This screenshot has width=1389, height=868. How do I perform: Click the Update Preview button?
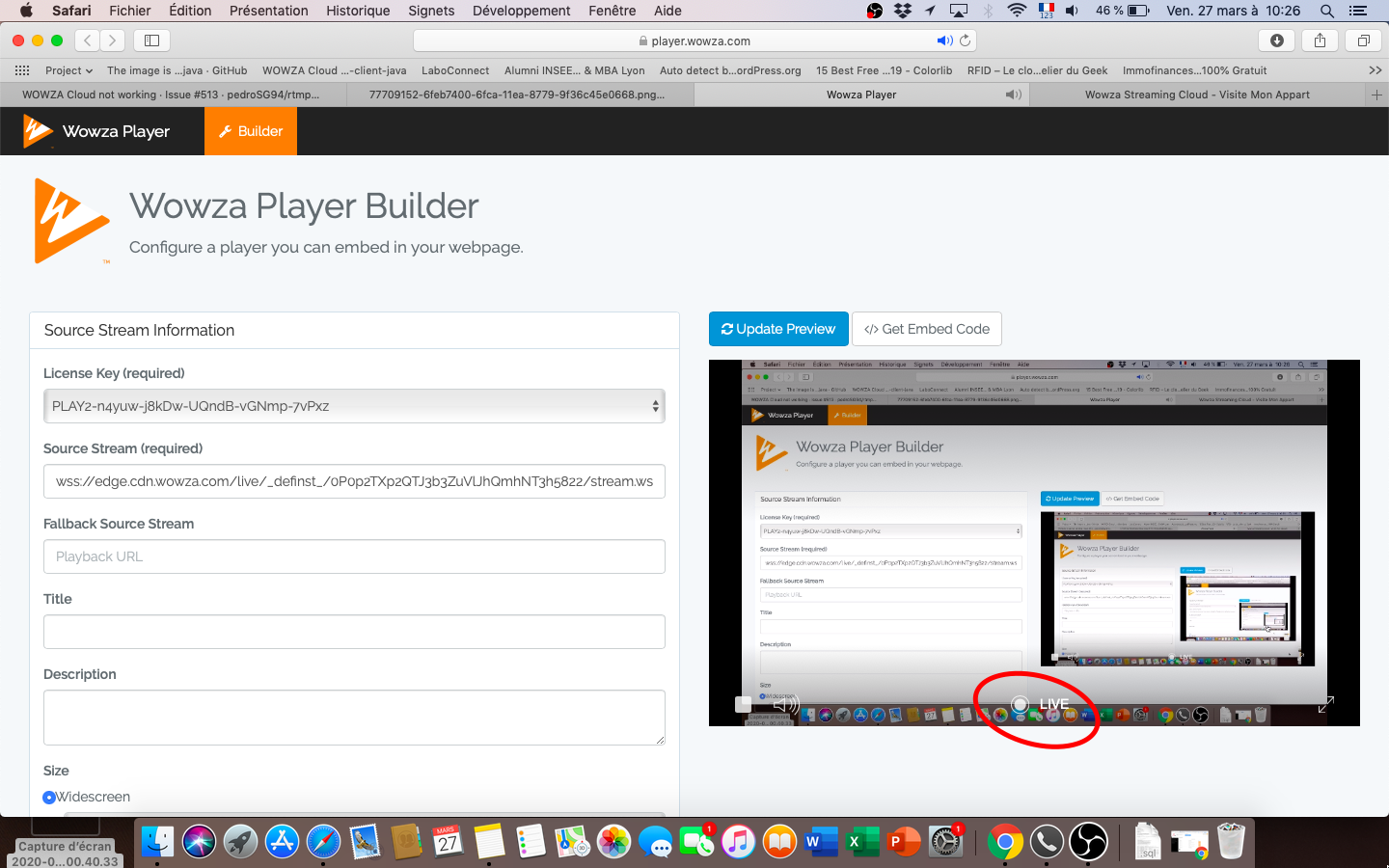click(x=778, y=329)
